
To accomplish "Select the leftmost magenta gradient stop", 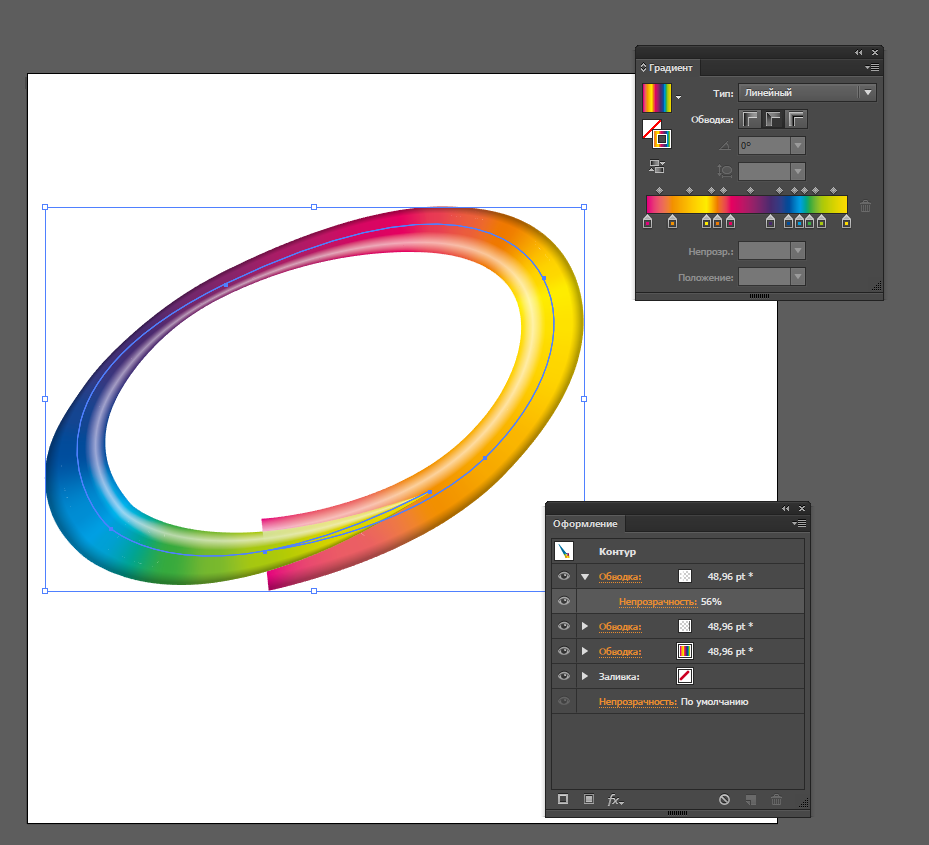I will tap(648, 222).
